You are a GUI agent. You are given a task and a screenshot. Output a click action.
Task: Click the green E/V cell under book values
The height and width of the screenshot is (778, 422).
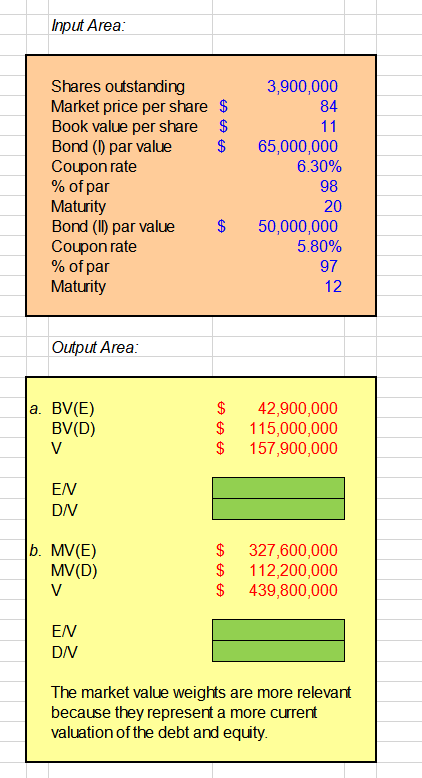pyautogui.click(x=278, y=488)
